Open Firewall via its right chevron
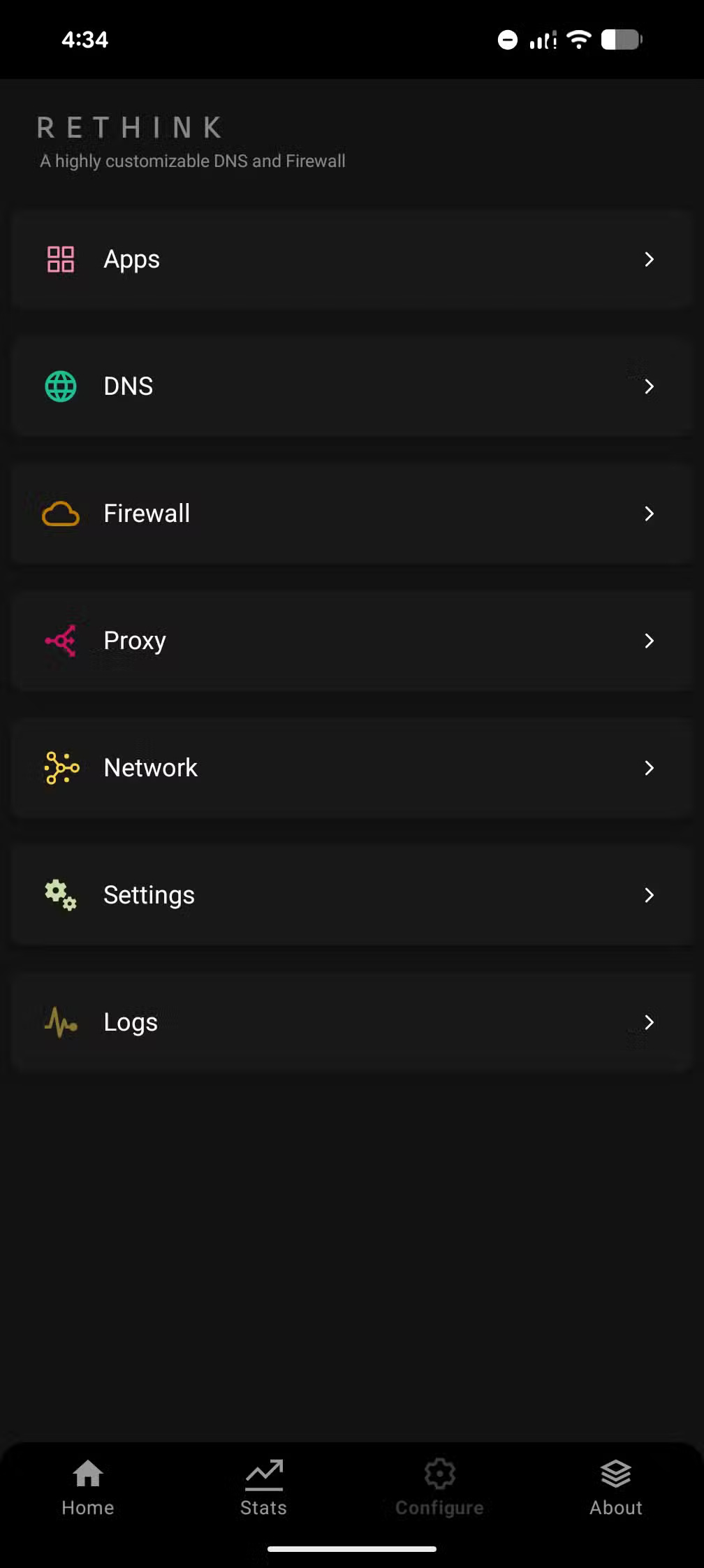Screen dimensions: 704x1568 point(649,514)
